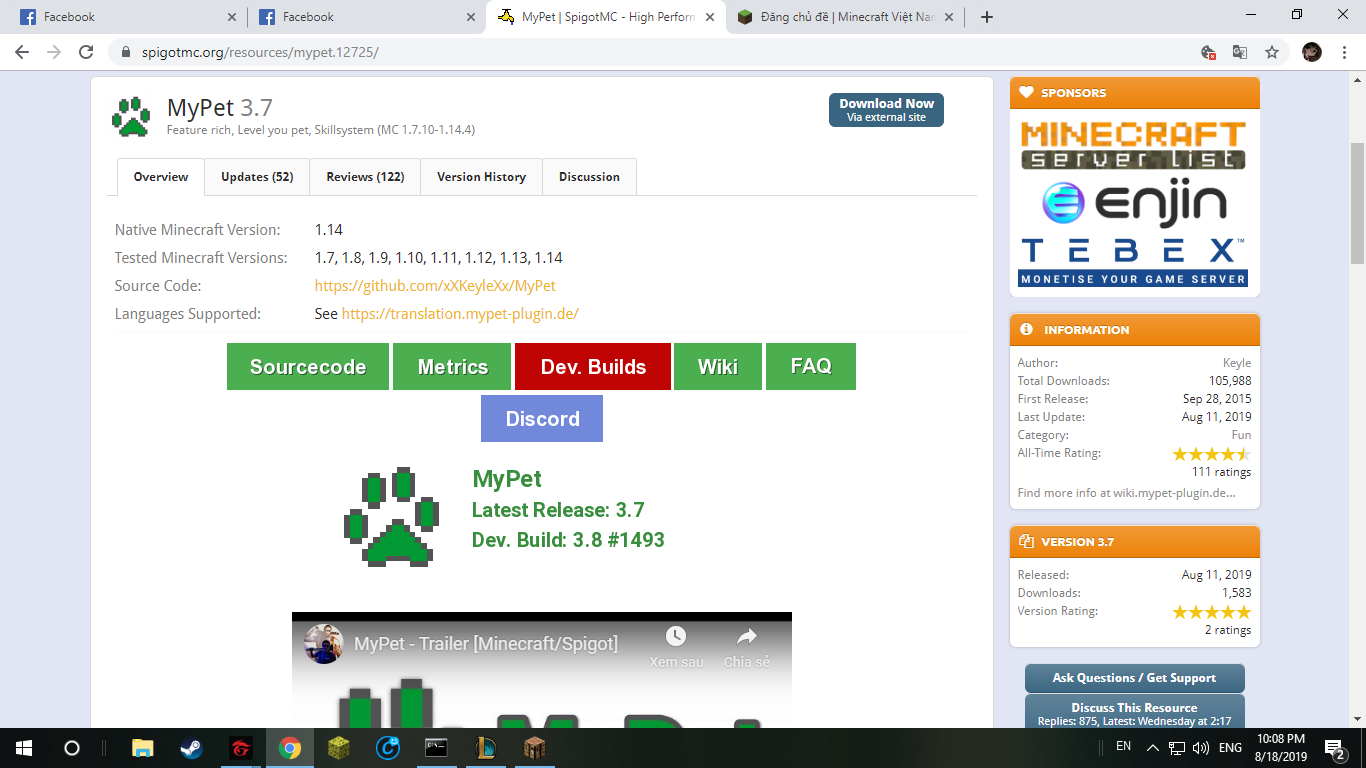Click the green Metrics button
The height and width of the screenshot is (768, 1366).
click(453, 367)
